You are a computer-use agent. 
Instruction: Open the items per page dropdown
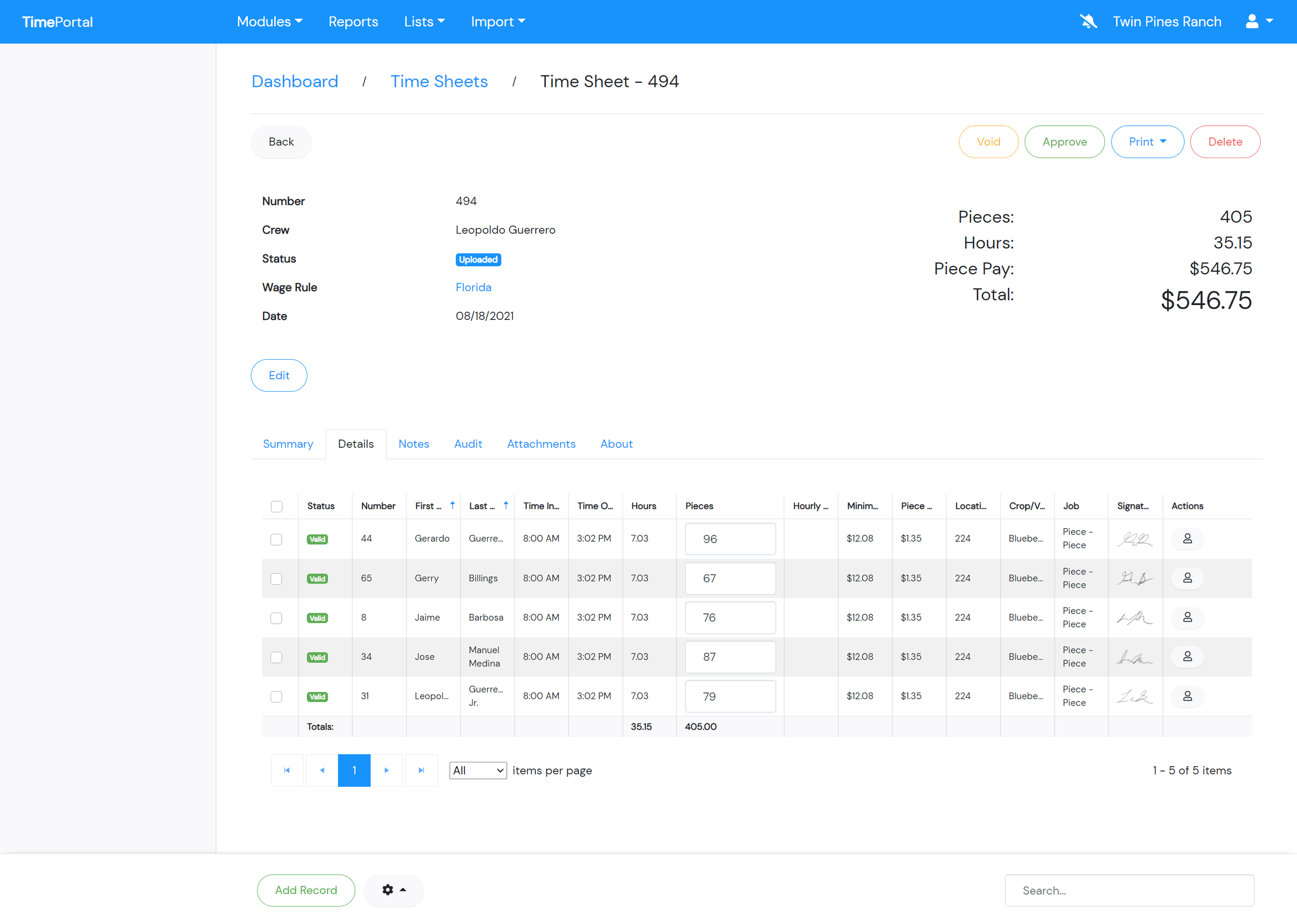477,770
